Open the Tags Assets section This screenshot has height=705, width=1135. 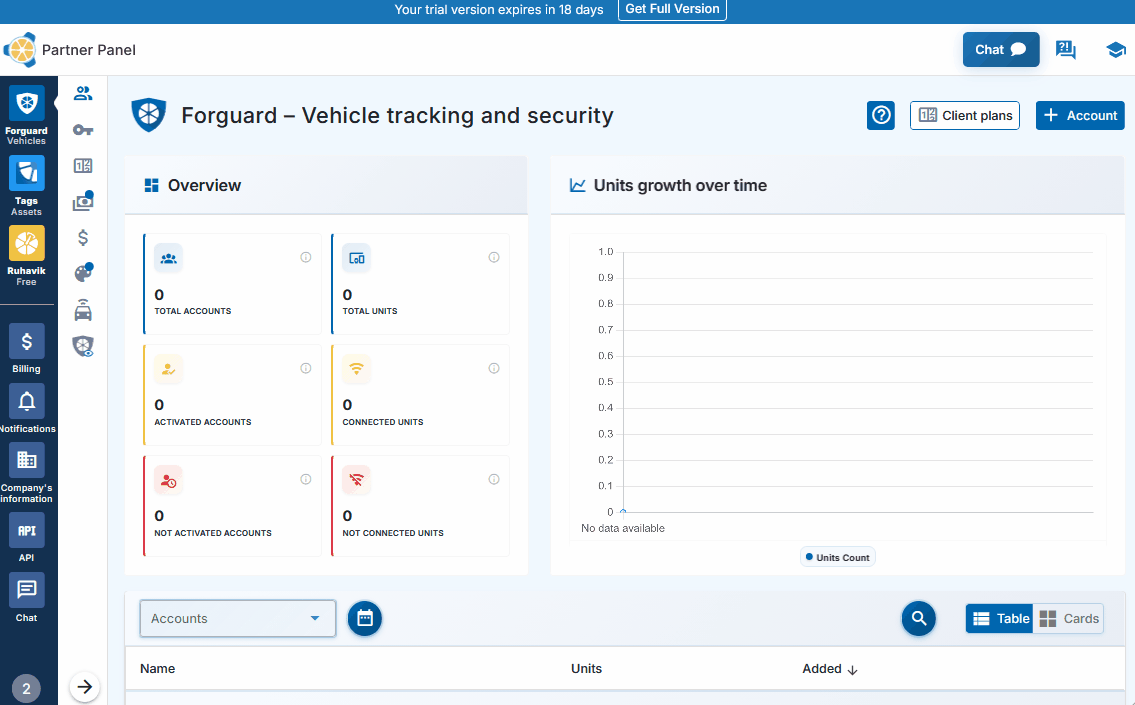tap(27, 185)
